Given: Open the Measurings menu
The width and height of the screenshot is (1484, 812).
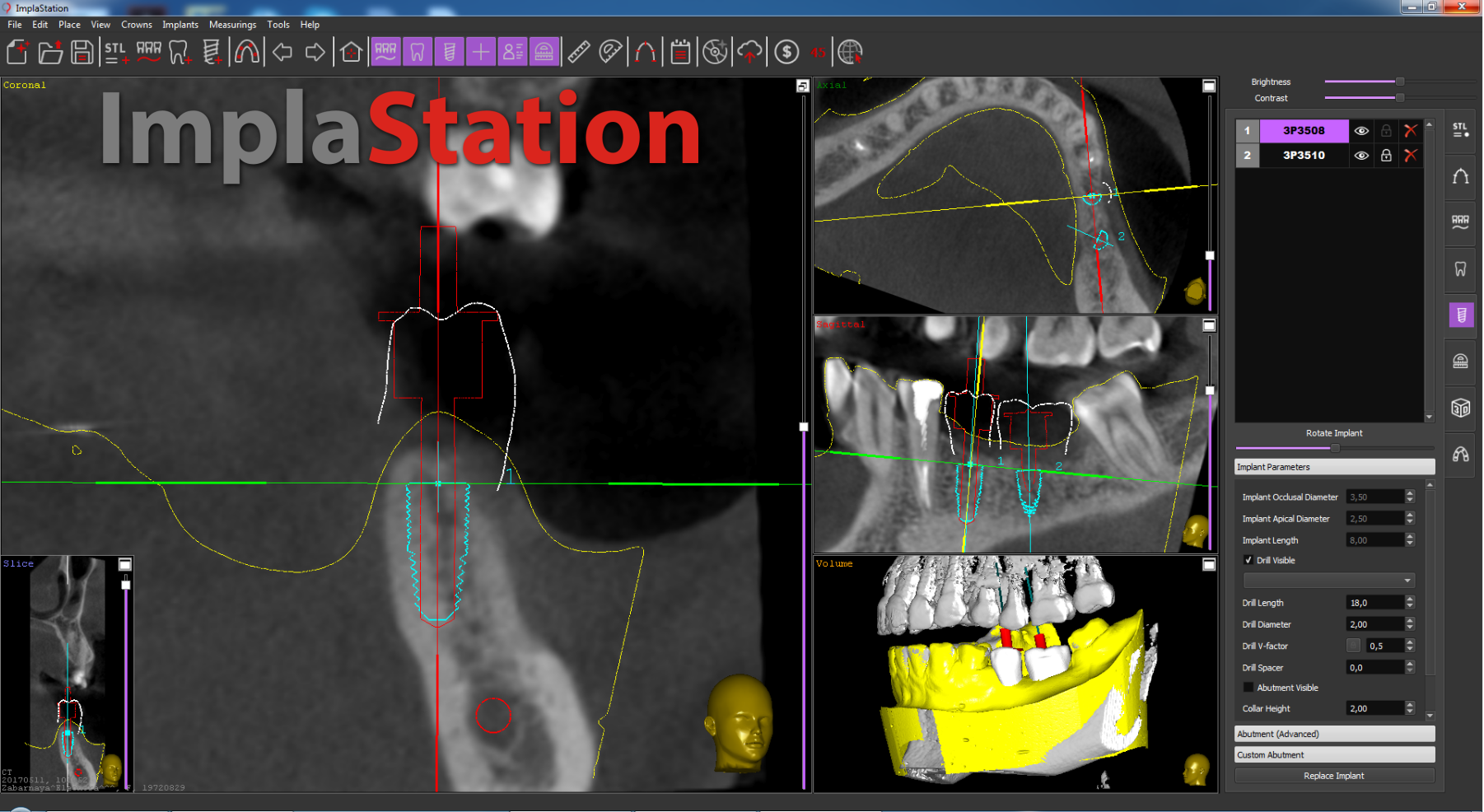Looking at the screenshot, I should pos(233,25).
